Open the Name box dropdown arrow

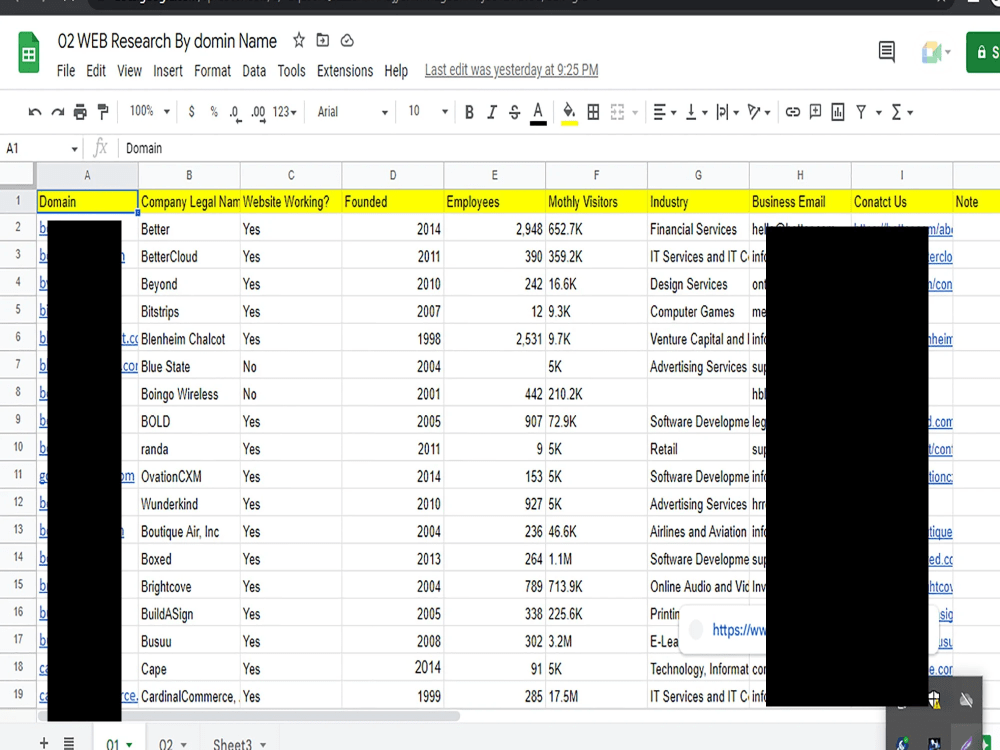[74, 149]
